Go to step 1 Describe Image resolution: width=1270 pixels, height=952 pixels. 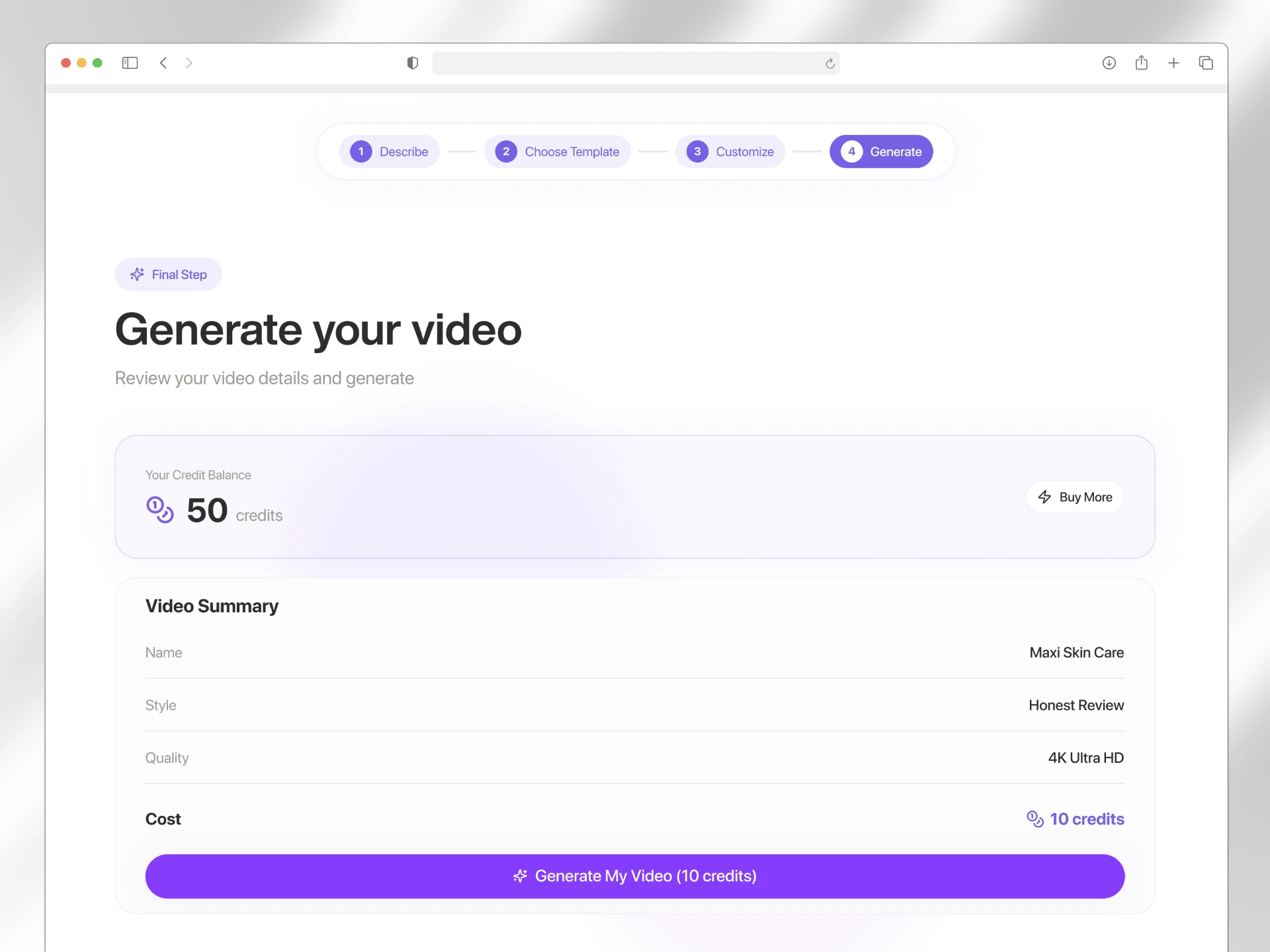(390, 151)
